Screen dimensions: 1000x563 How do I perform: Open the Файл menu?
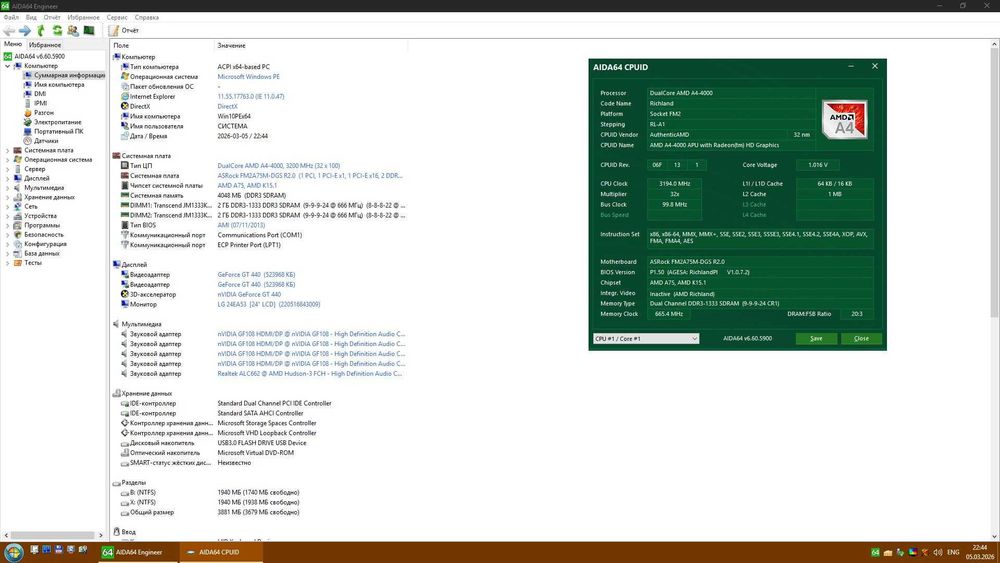click(11, 17)
